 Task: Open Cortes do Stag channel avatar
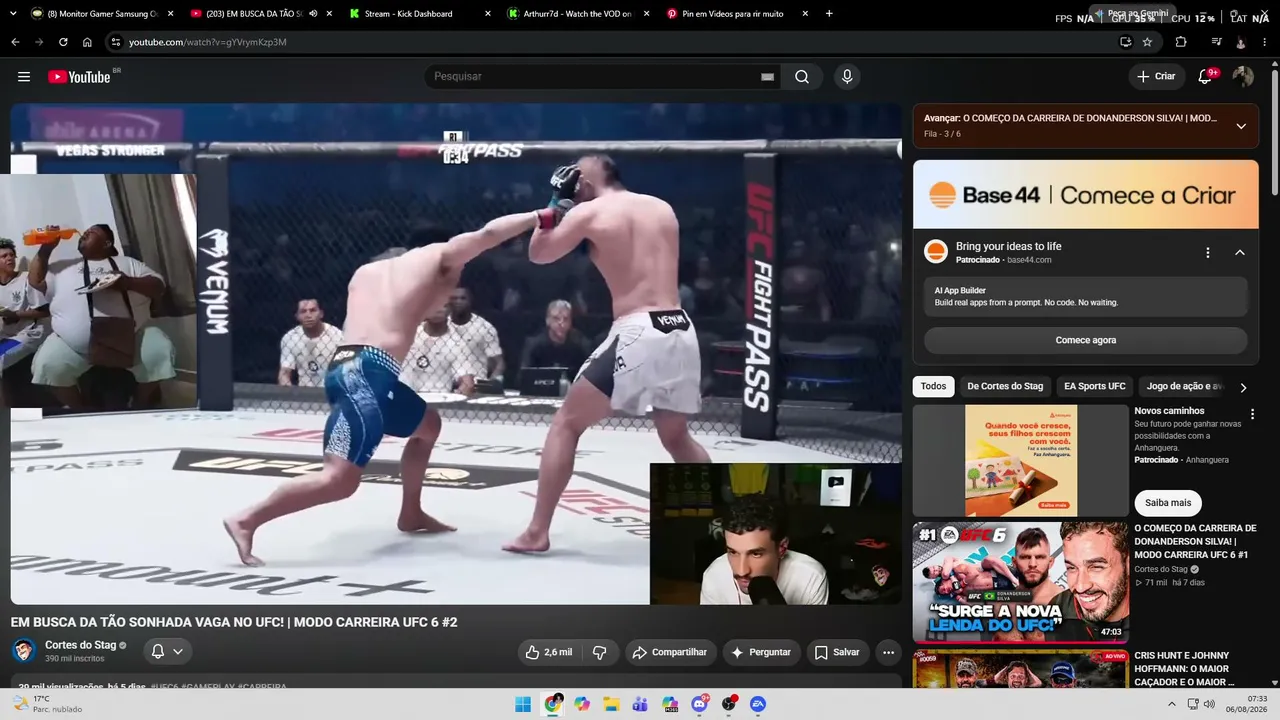[24, 651]
